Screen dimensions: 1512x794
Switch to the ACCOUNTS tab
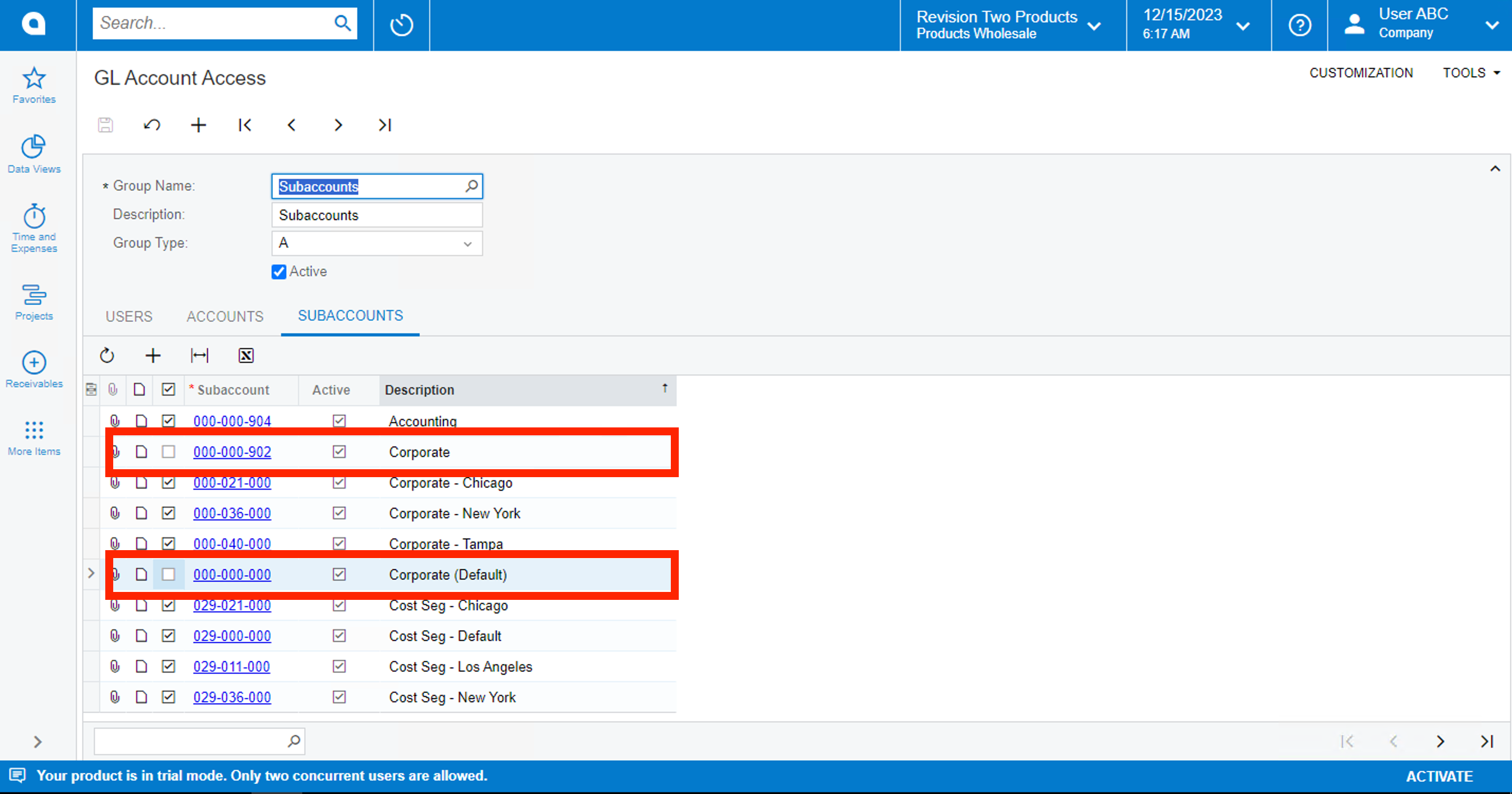coord(225,316)
